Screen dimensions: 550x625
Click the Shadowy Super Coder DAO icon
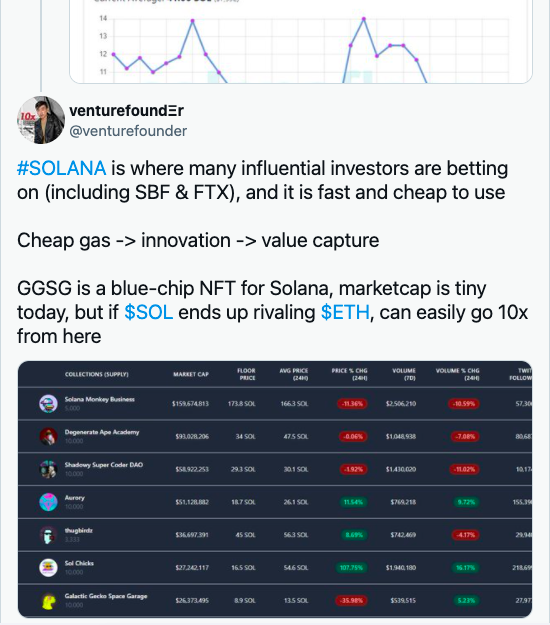coord(48,469)
